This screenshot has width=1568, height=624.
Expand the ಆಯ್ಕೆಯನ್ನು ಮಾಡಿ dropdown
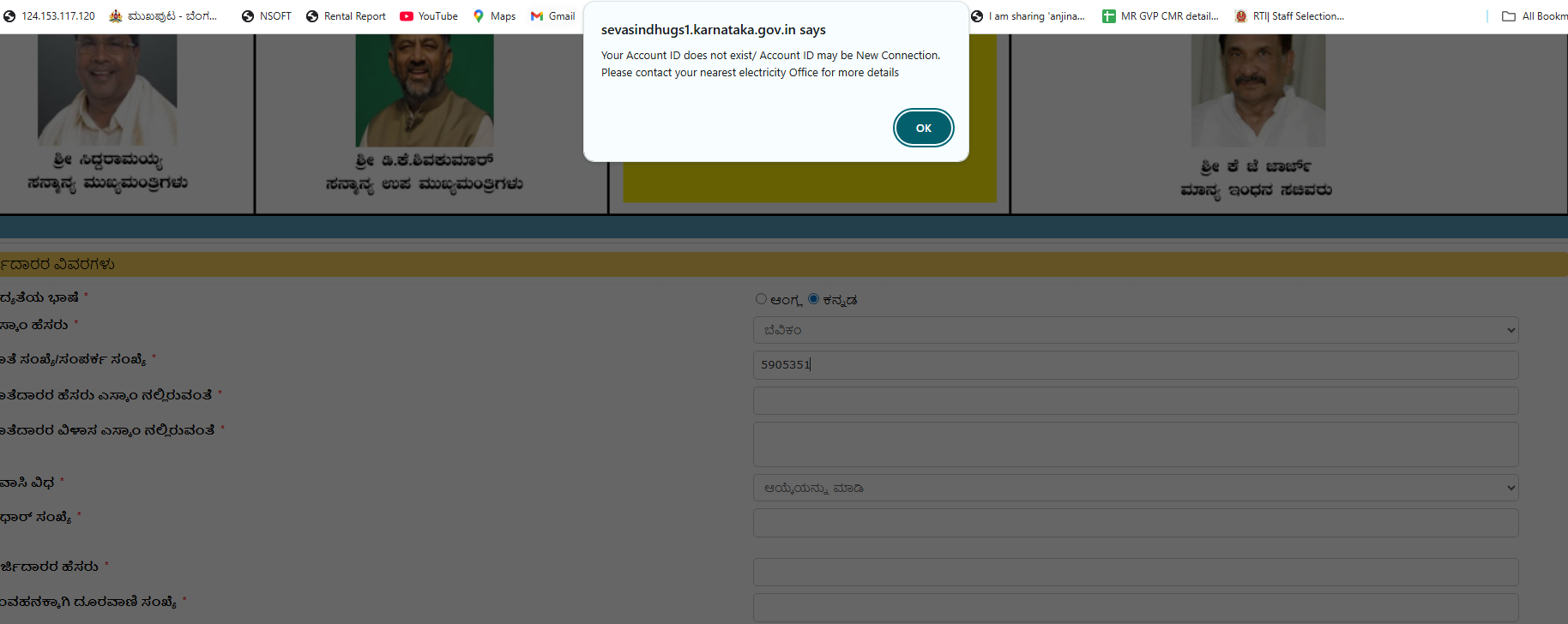click(1136, 488)
